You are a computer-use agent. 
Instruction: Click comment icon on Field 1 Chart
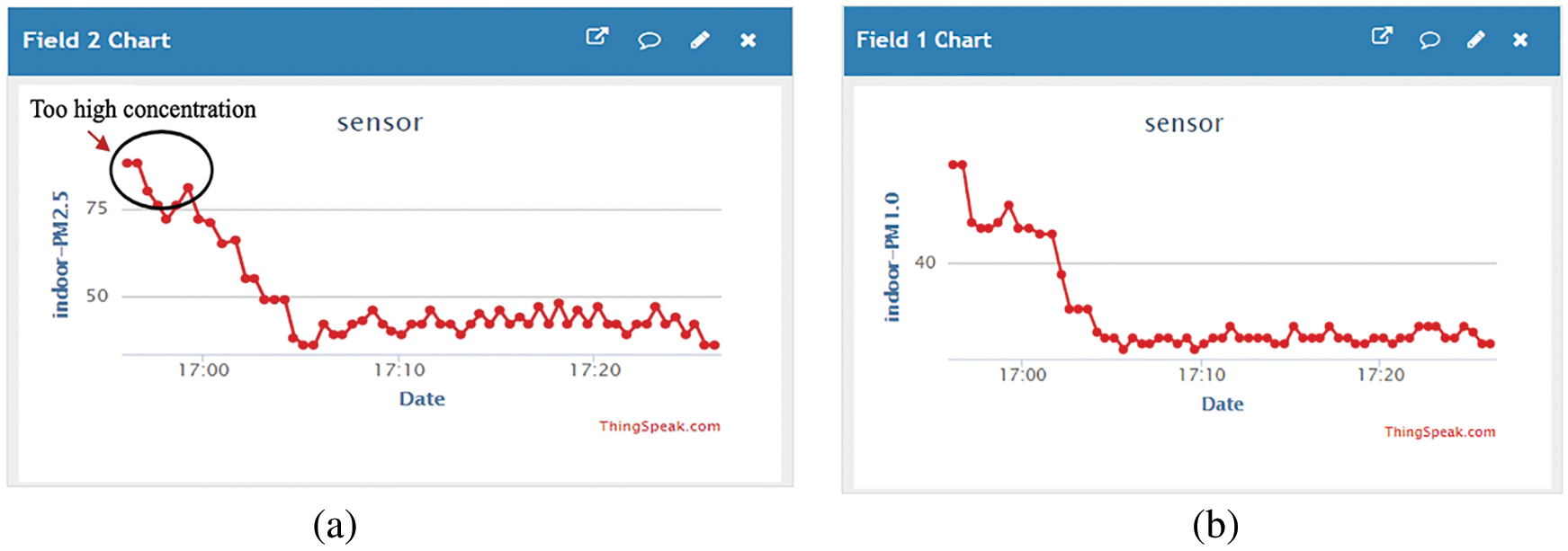point(1429,40)
